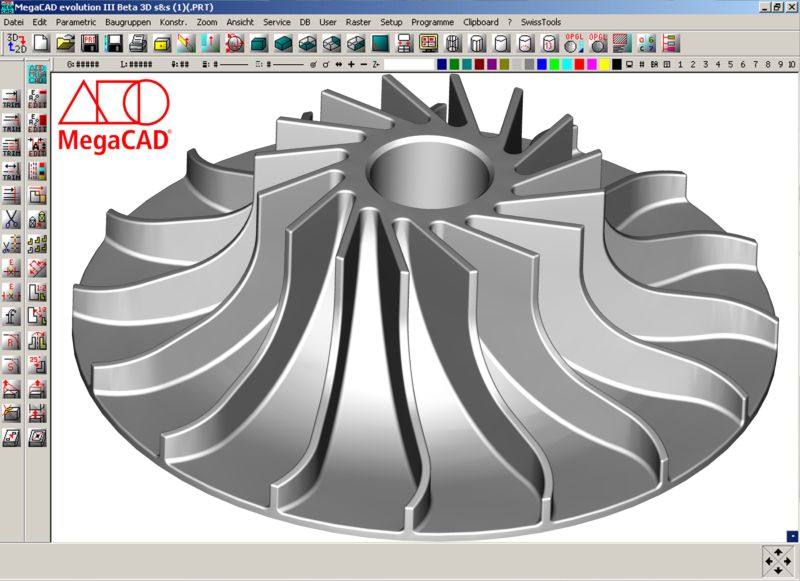This screenshot has height=581, width=800.
Task: Click the top TRIM tool icon
Action: click(12, 97)
